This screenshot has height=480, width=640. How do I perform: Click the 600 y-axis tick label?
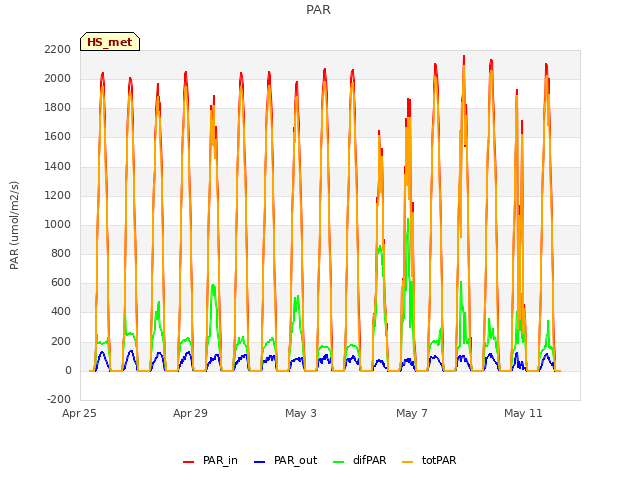[61, 282]
